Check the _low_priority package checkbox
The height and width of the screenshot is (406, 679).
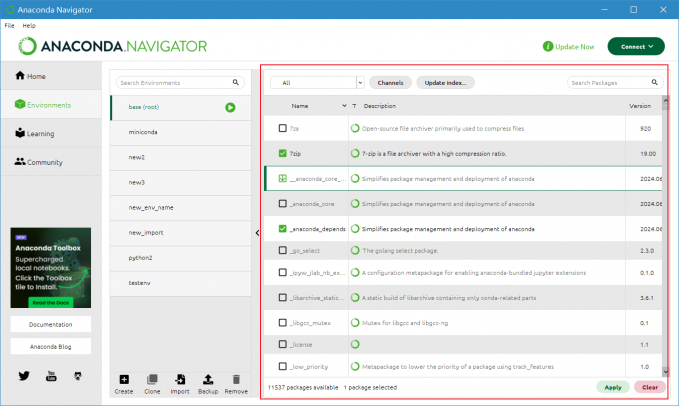point(283,366)
